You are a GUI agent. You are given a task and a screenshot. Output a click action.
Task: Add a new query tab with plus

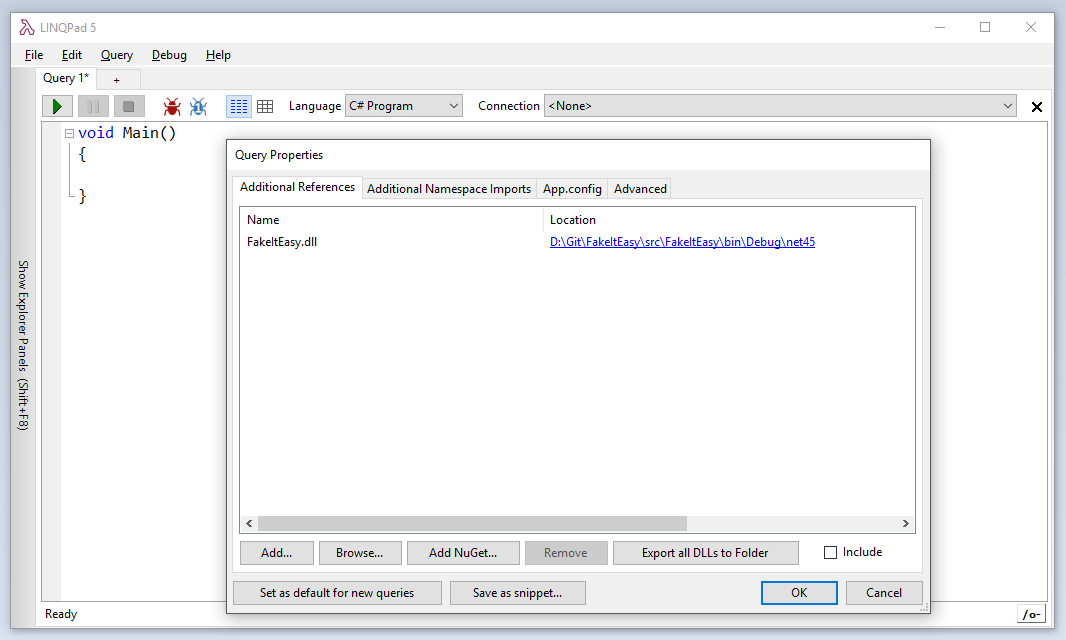(117, 80)
